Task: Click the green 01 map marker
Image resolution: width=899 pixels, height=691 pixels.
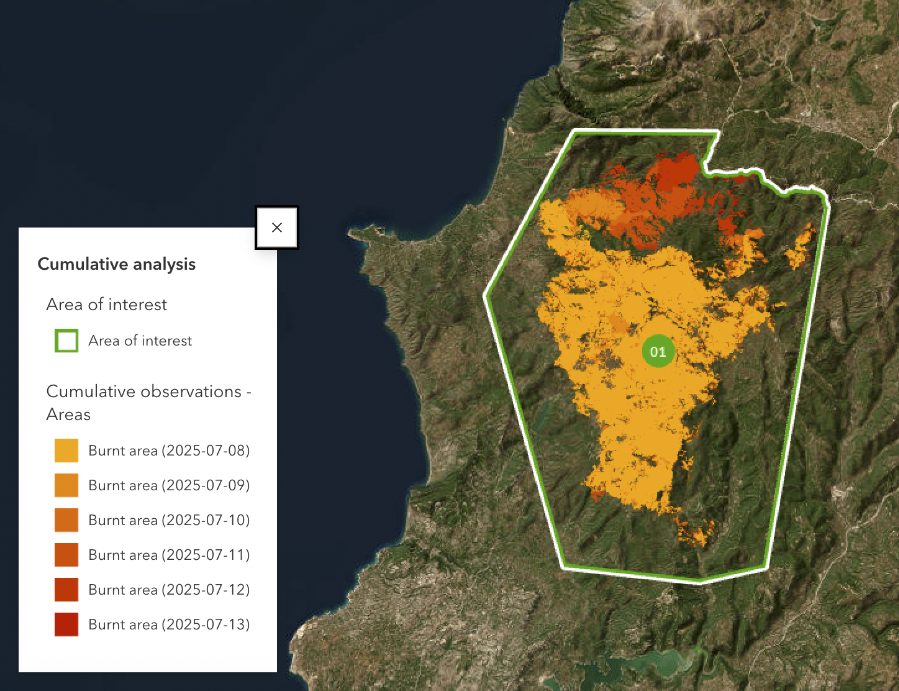Action: click(x=657, y=352)
